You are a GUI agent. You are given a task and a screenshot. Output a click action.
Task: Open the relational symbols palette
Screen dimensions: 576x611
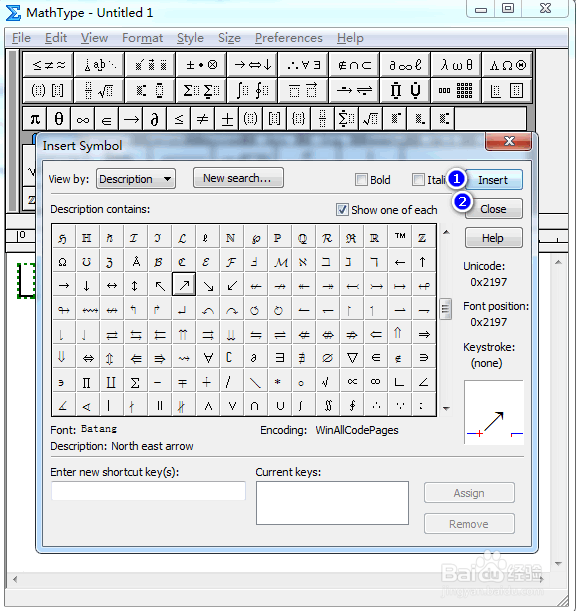[48, 64]
